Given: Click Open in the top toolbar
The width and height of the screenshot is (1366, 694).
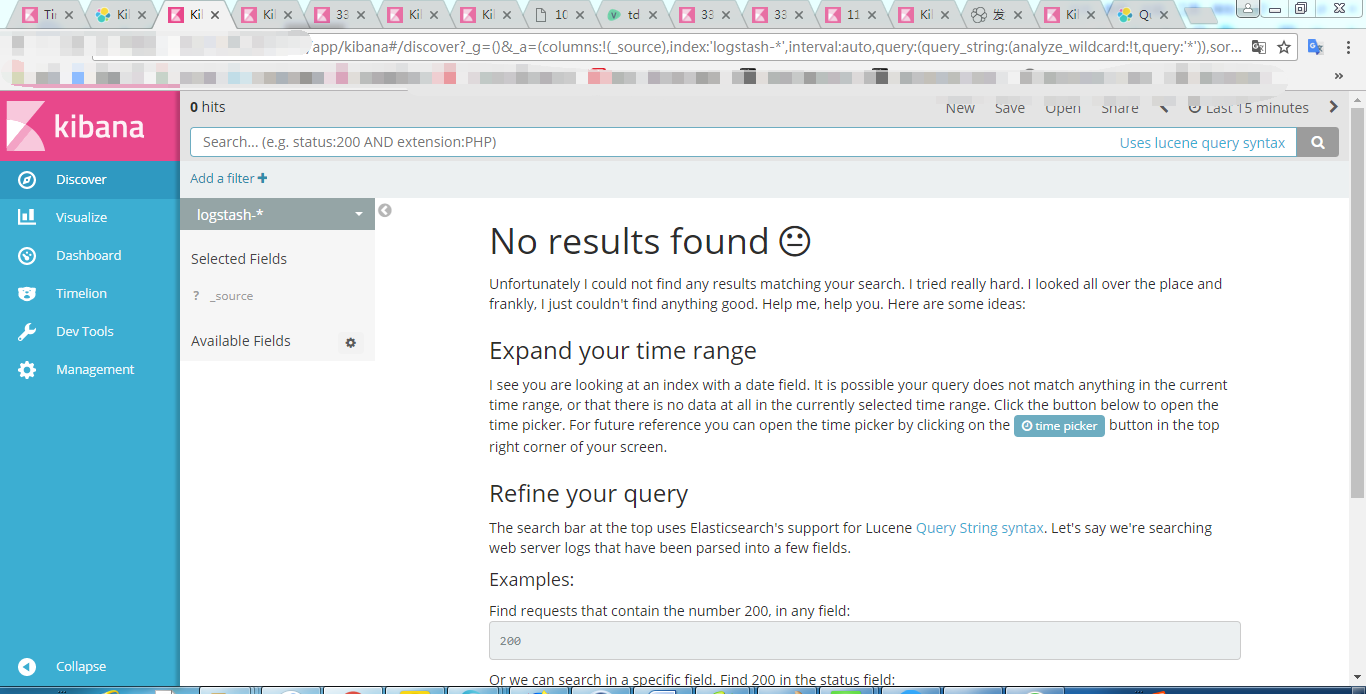Looking at the screenshot, I should pos(1063,108).
